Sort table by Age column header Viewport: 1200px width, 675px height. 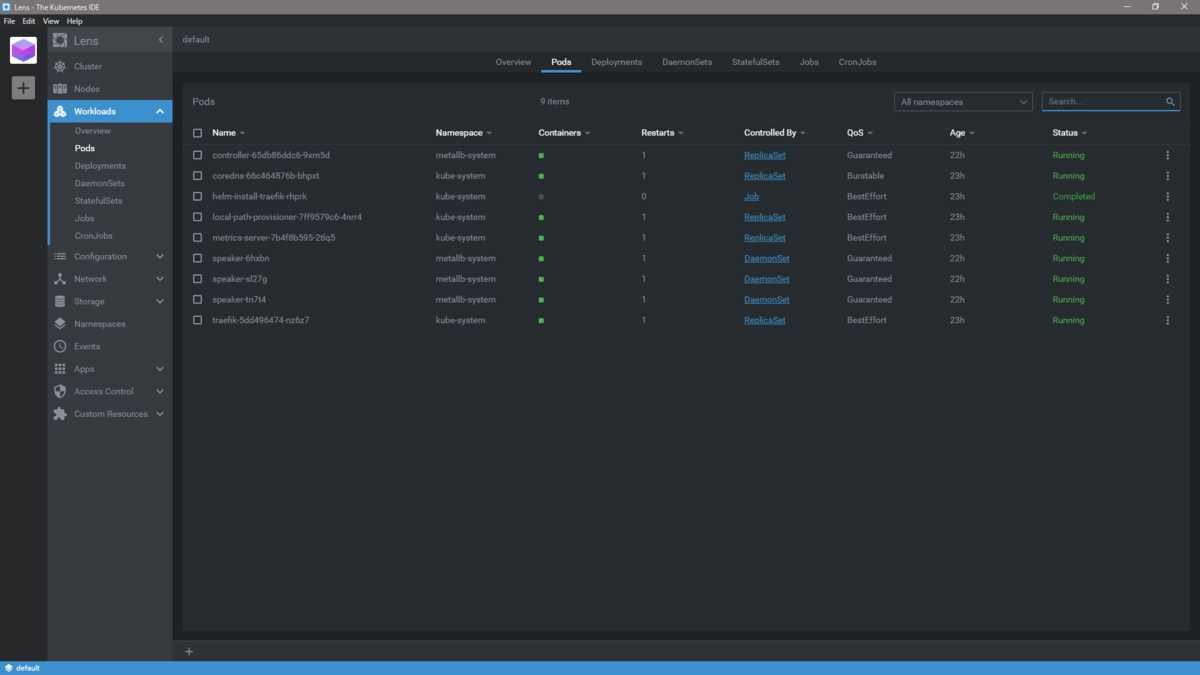click(x=962, y=133)
